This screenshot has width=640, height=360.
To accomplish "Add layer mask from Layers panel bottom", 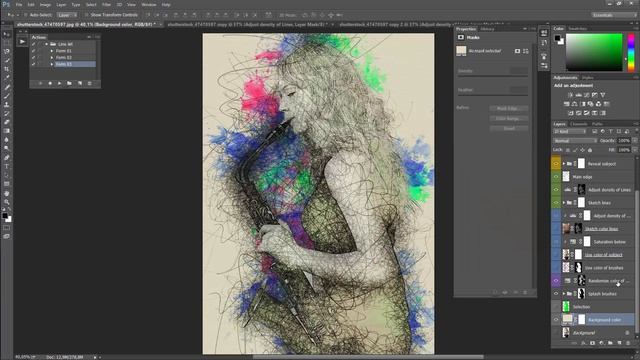I will (x=593, y=343).
